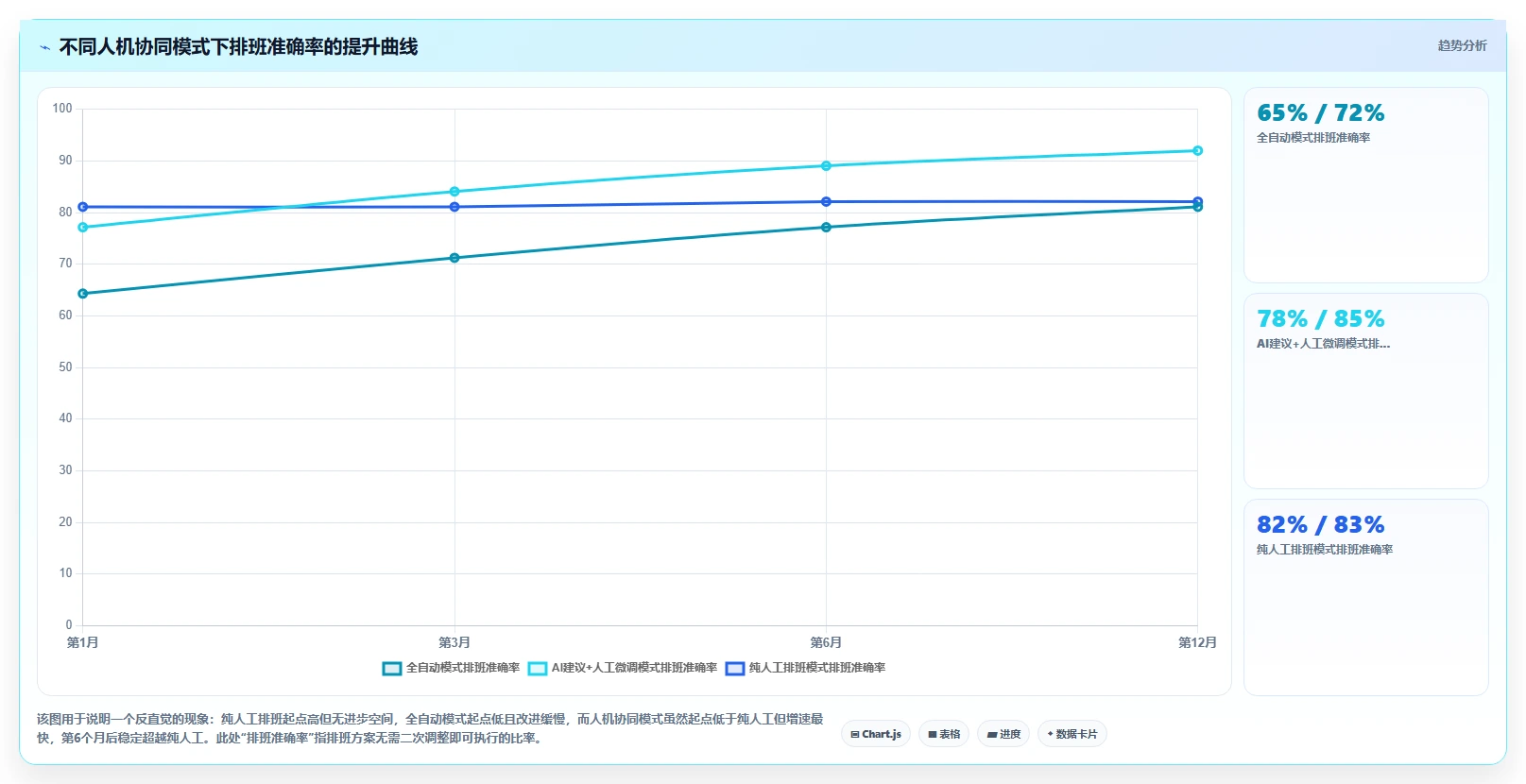Click the 第3月 x-axis label

454,642
